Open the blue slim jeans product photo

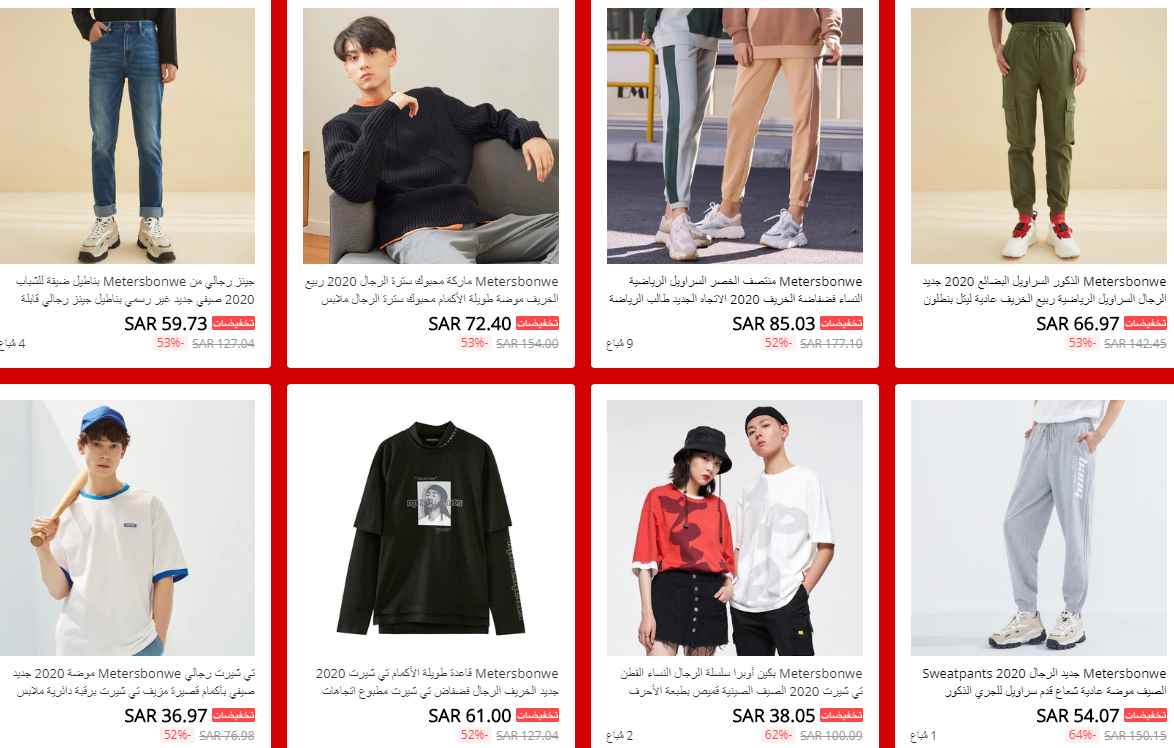click(x=127, y=136)
